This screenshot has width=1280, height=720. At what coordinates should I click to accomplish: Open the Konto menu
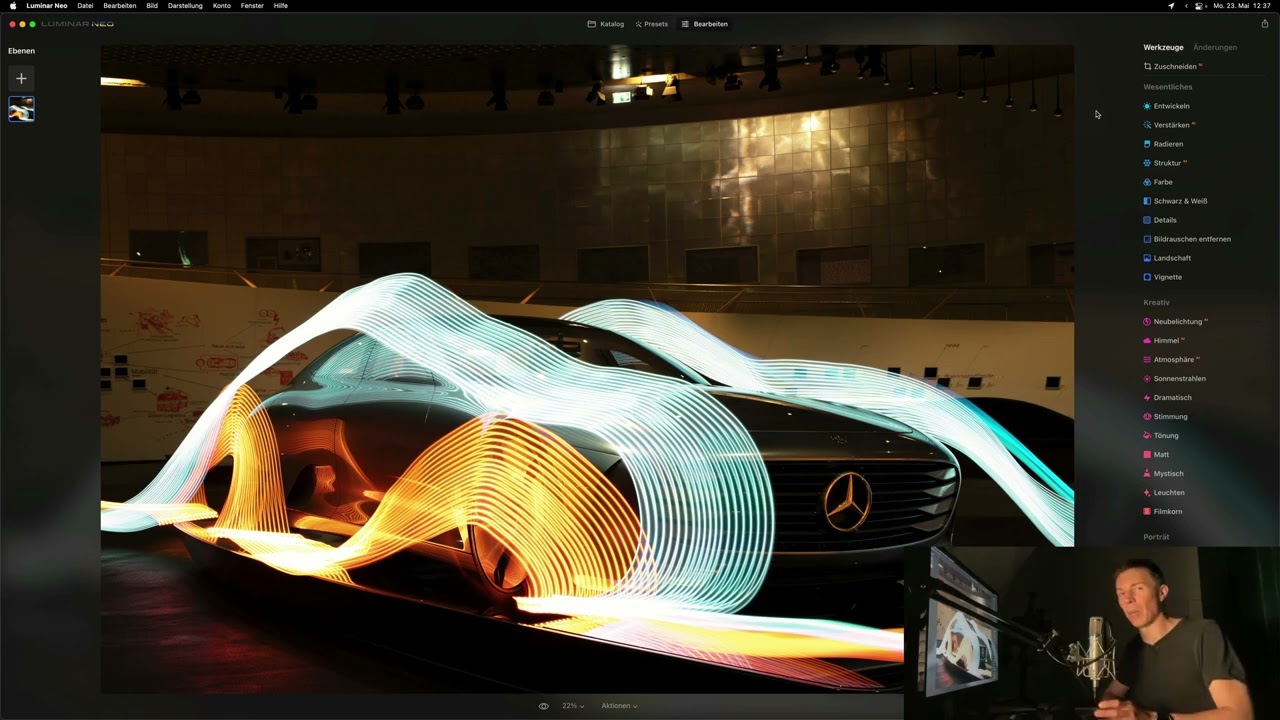click(222, 6)
